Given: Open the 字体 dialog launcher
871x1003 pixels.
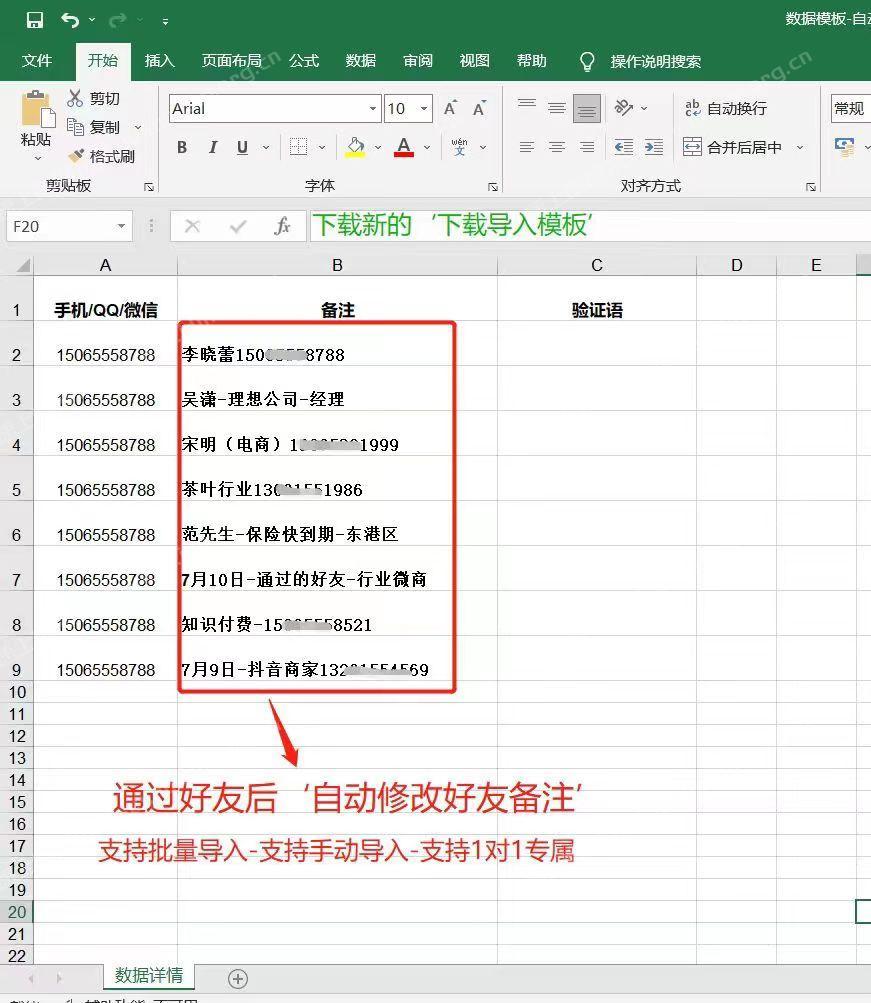Looking at the screenshot, I should pos(493,187).
